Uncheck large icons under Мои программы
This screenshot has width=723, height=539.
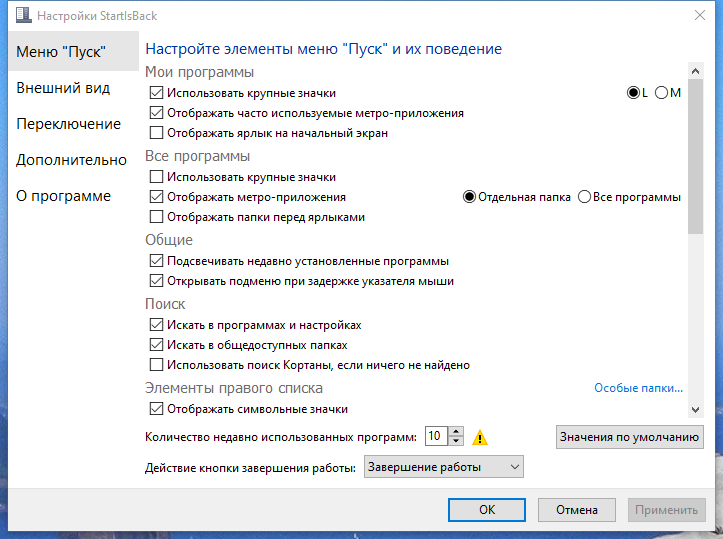(x=156, y=93)
